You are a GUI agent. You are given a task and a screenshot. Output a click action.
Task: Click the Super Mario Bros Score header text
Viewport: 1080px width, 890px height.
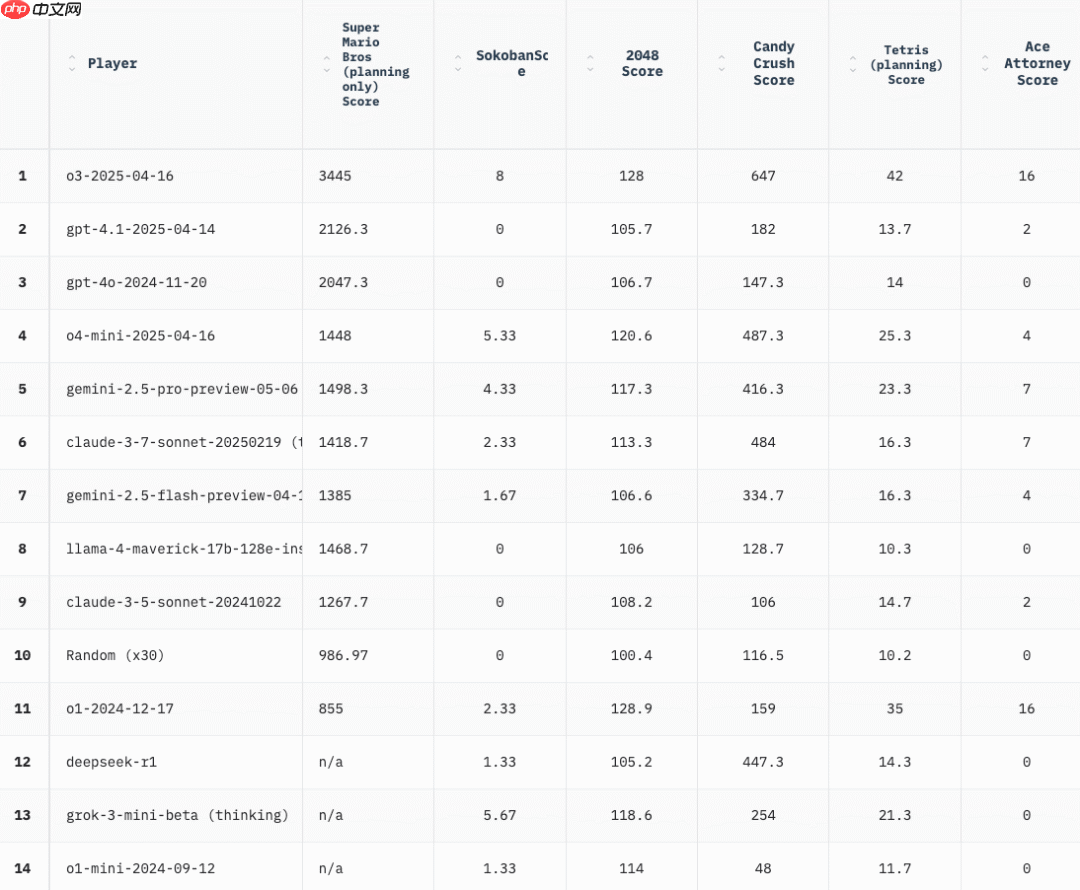pos(375,64)
